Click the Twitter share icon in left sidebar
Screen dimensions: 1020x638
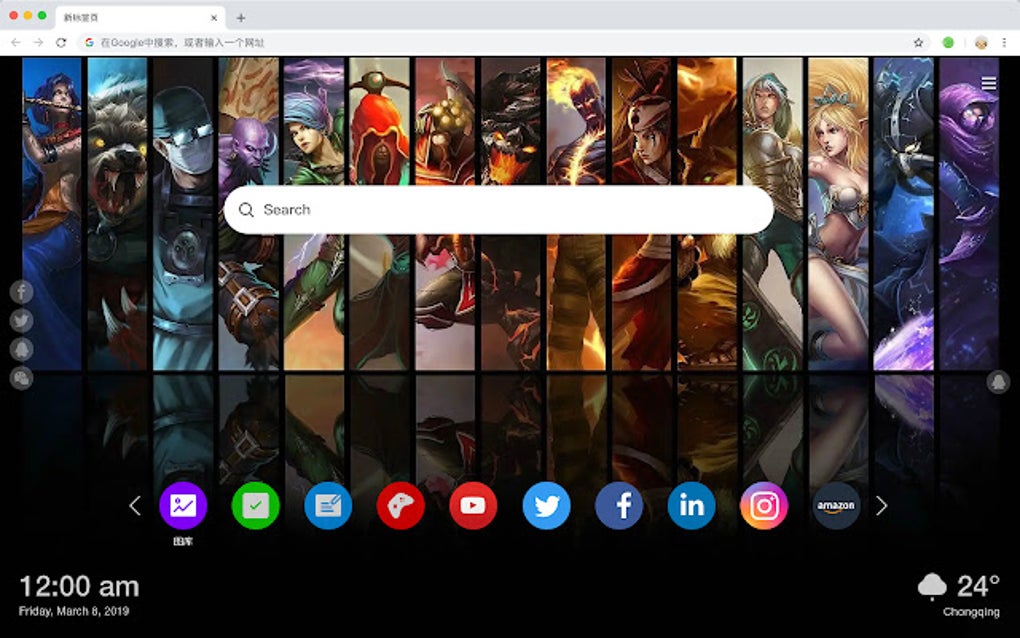[x=21, y=321]
